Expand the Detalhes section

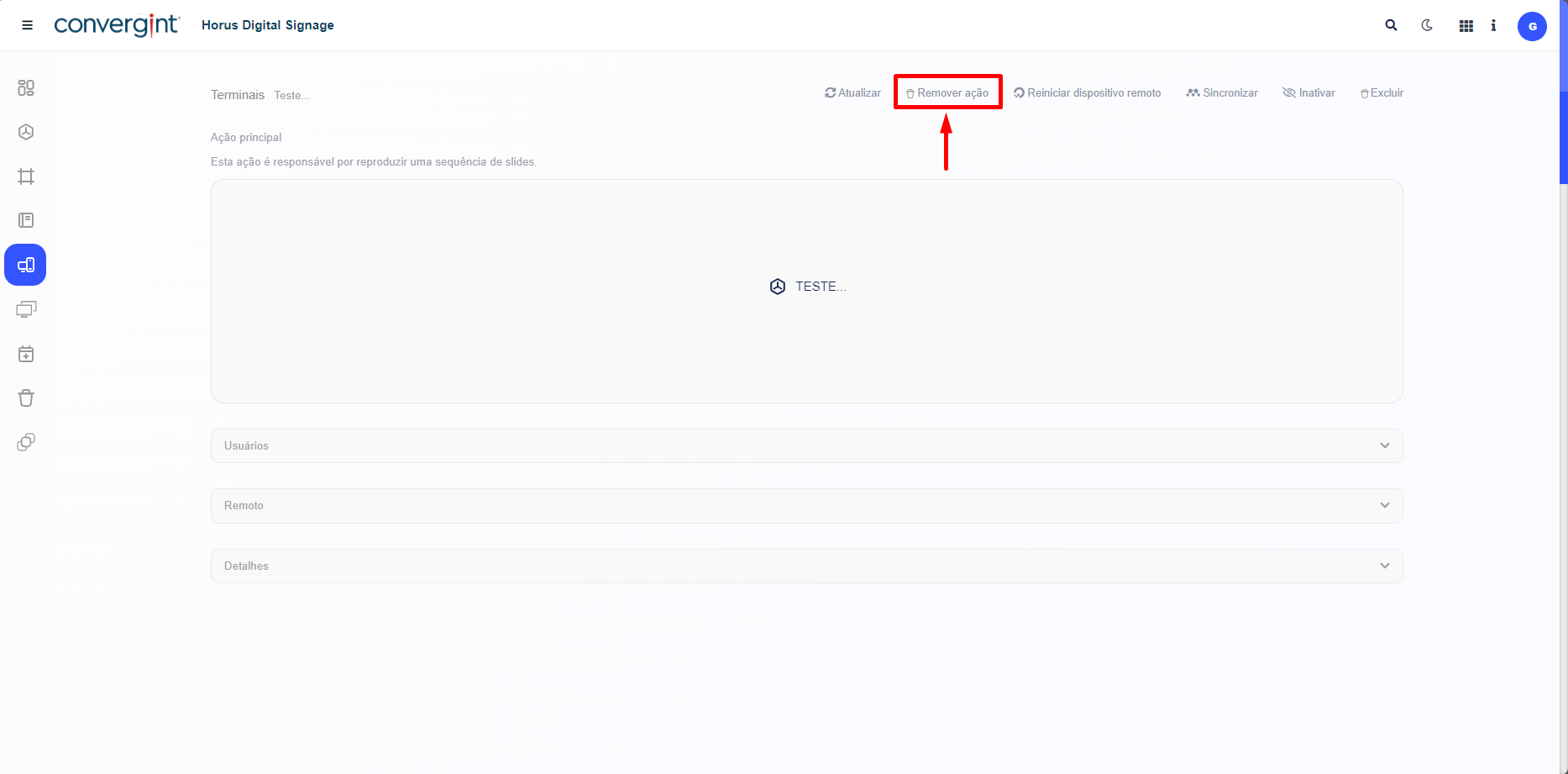[806, 566]
